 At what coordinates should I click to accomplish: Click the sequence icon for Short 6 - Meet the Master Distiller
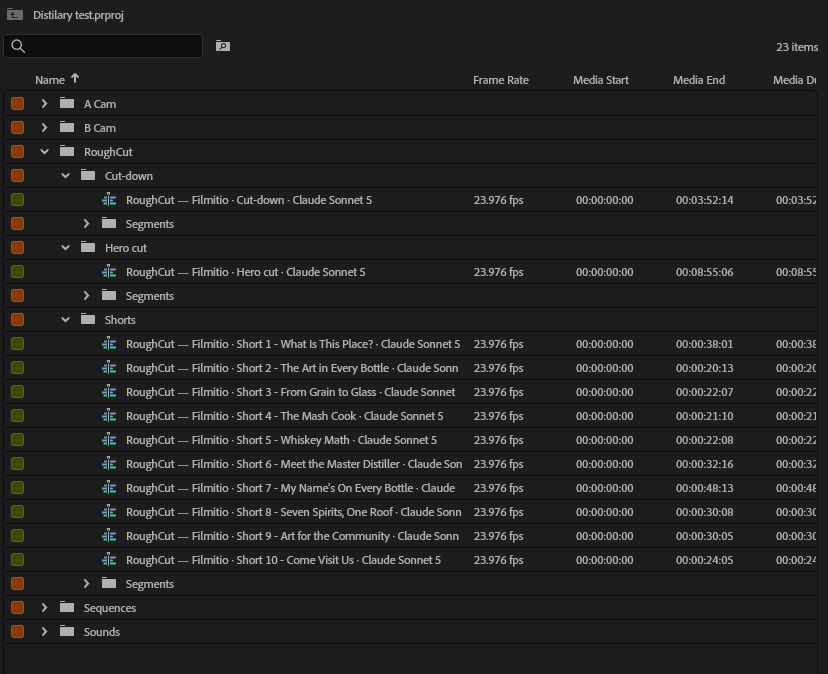click(x=109, y=464)
